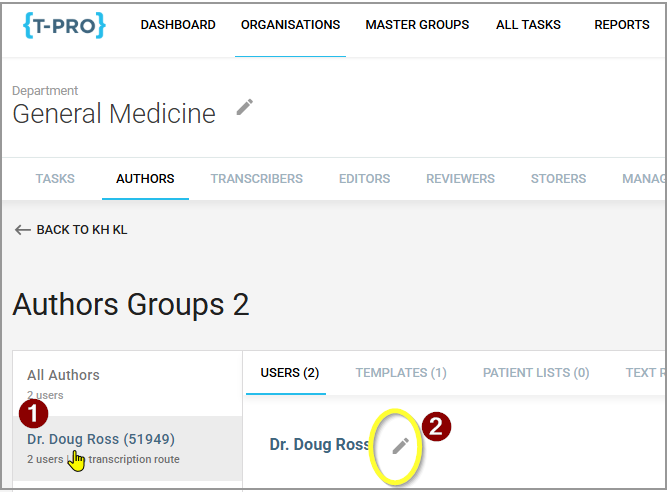Open the Patient Lists (0) tab
The image size is (667, 492).
click(536, 373)
